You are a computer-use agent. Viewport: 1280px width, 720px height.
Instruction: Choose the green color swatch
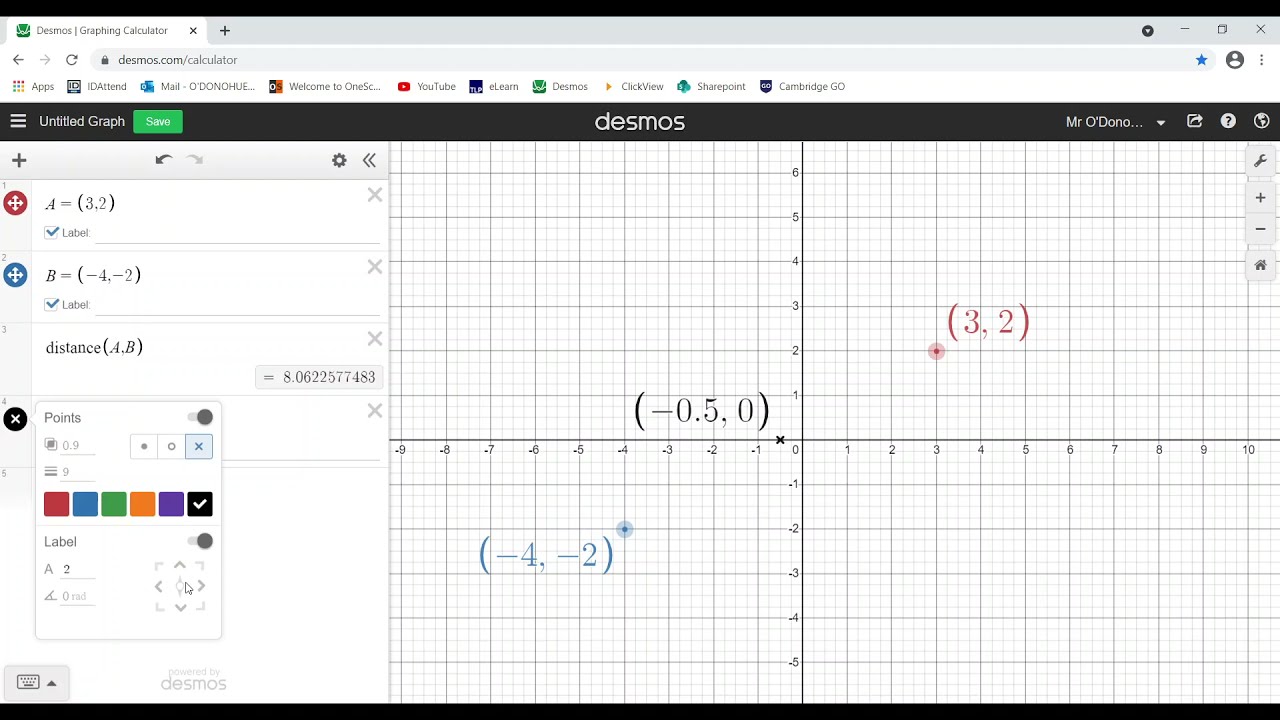114,504
